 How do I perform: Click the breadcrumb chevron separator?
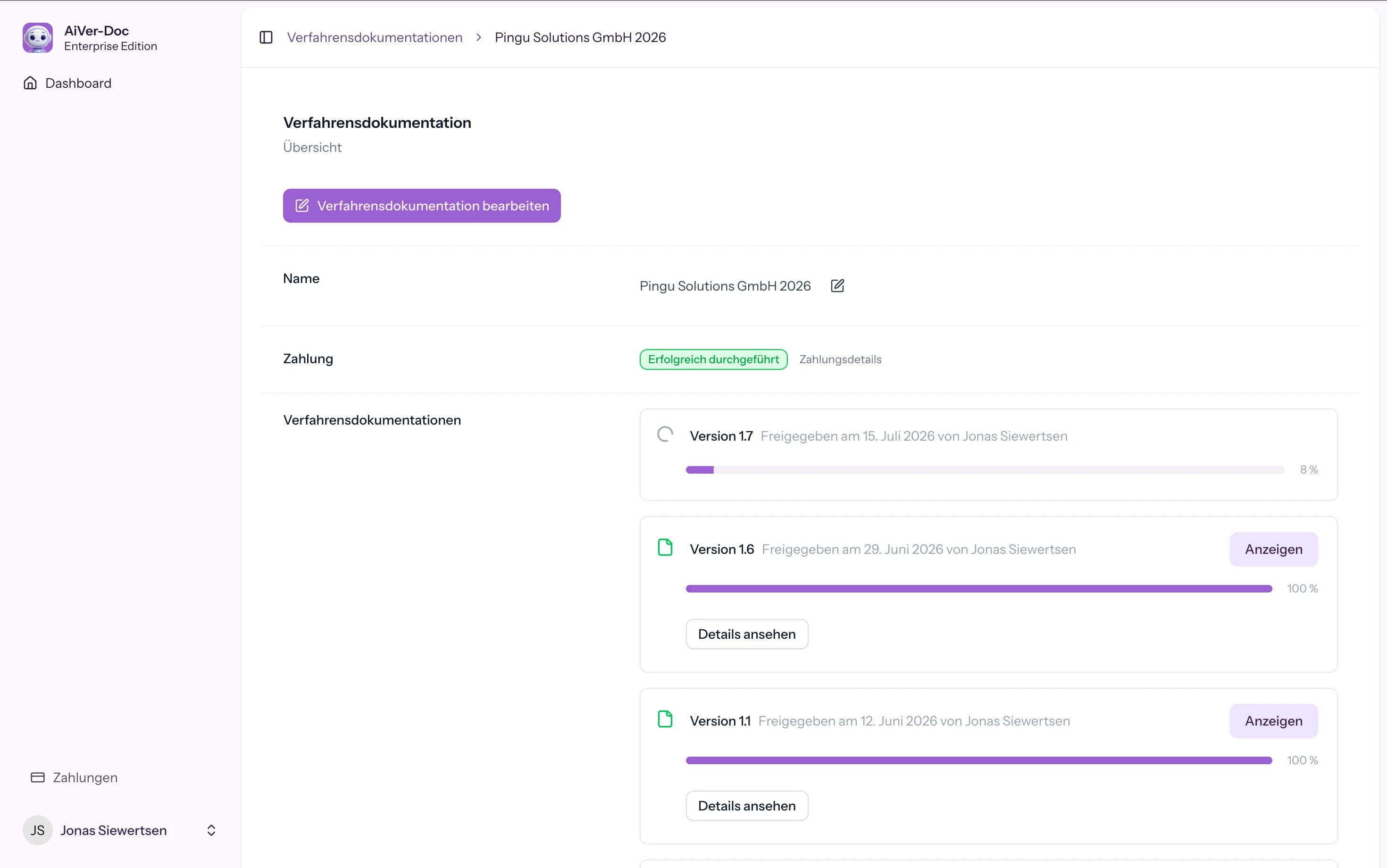point(479,37)
